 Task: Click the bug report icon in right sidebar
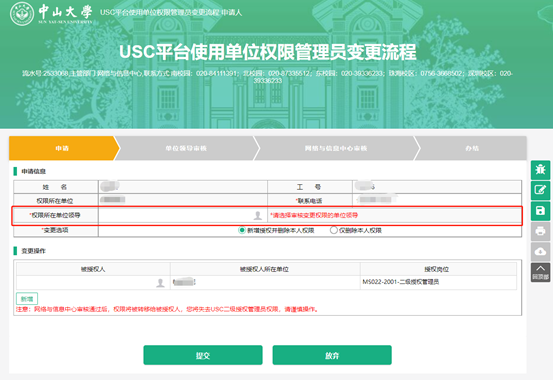(540, 170)
